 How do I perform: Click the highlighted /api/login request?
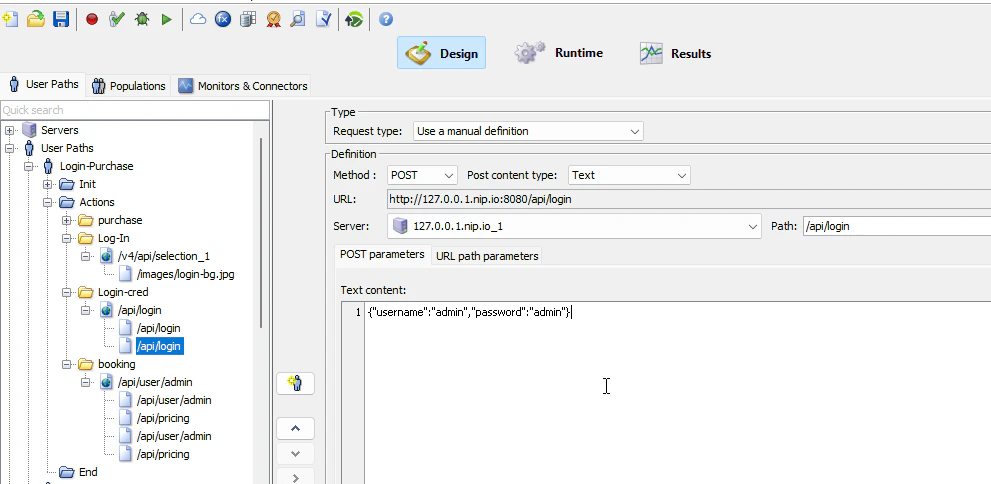click(x=159, y=346)
